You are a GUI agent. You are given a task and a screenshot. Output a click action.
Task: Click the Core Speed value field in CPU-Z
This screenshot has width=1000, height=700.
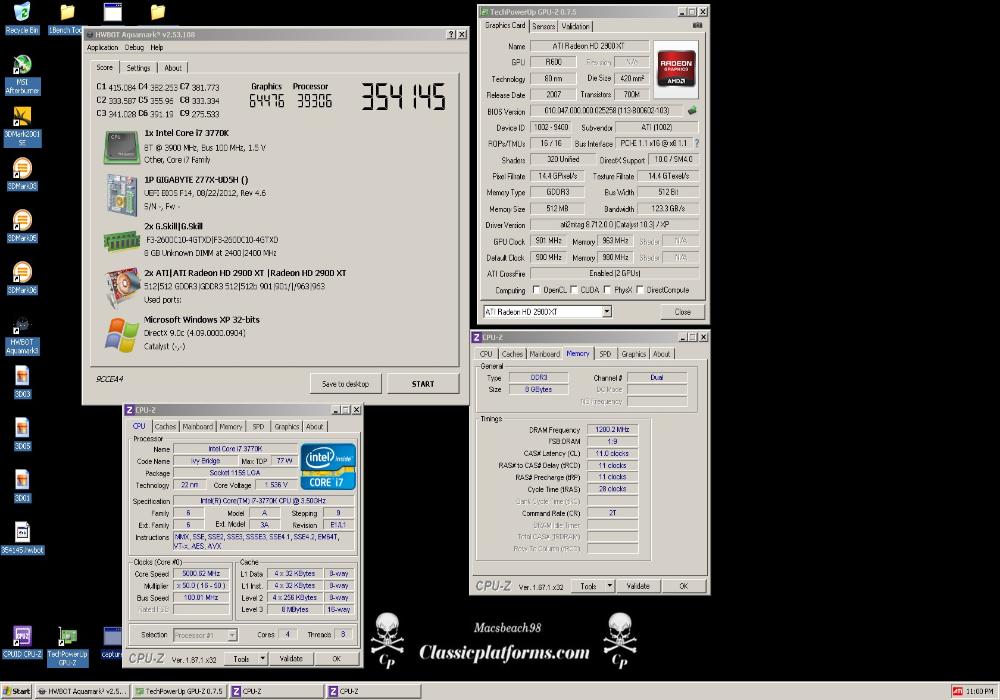(x=201, y=574)
